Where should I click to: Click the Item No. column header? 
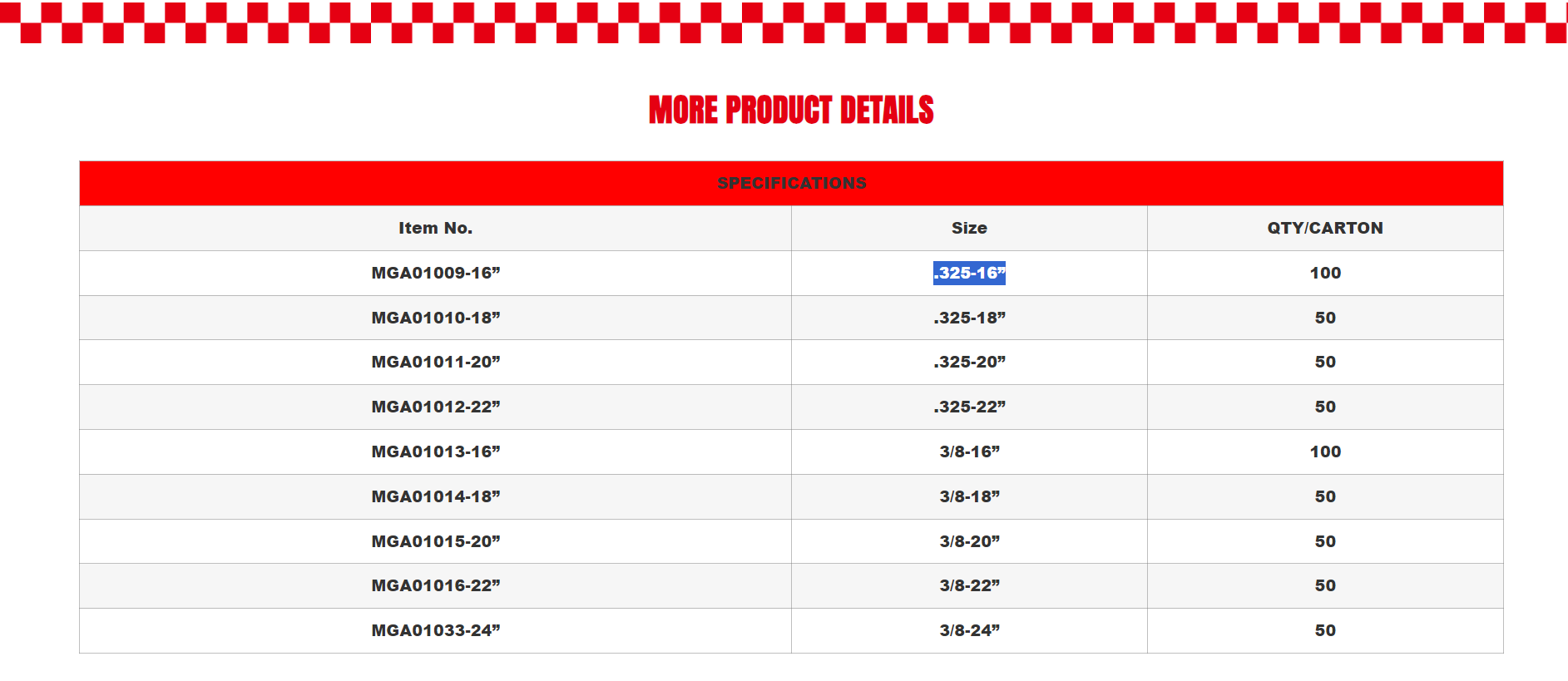(435, 228)
